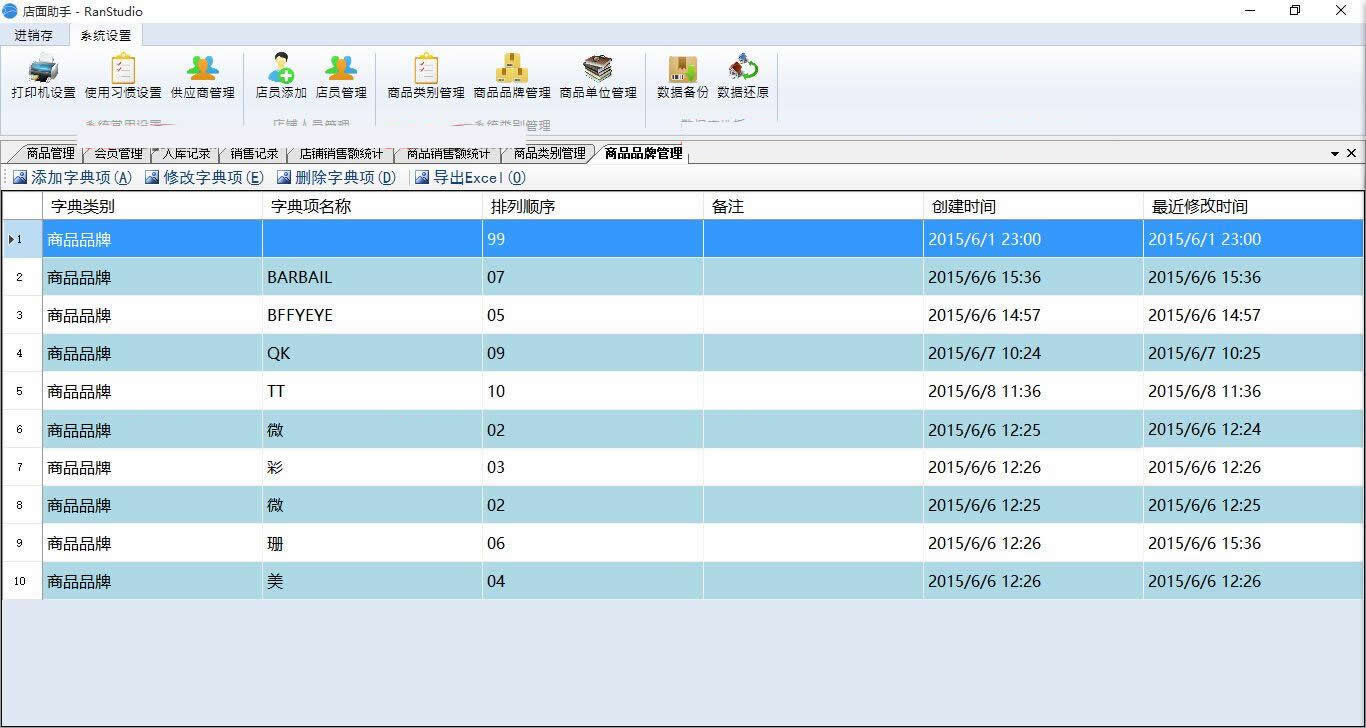Close the active document tab
The height and width of the screenshot is (728, 1366).
point(1352,154)
